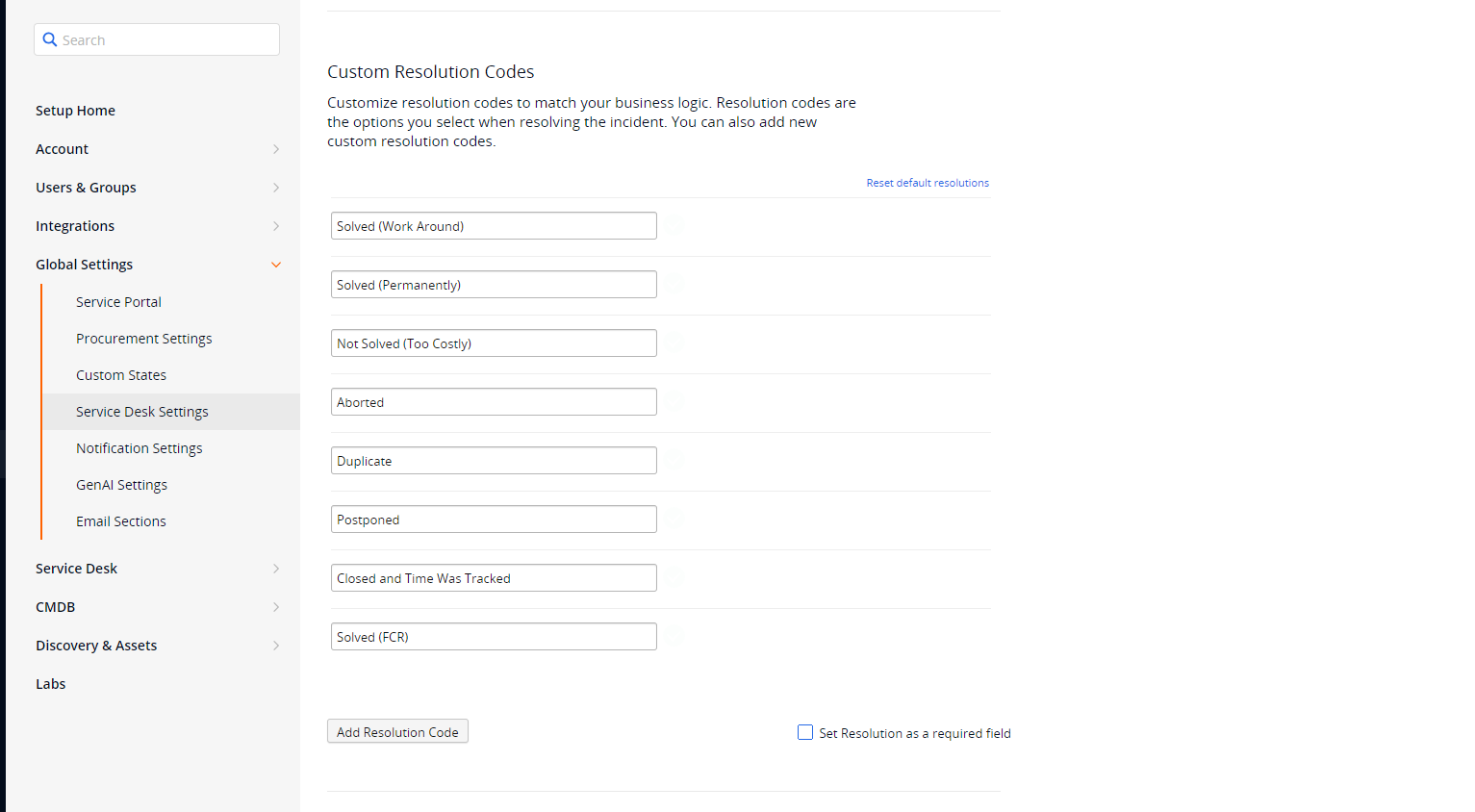This screenshot has width=1475, height=812.
Task: Click the search magnifier icon
Action: coord(50,39)
